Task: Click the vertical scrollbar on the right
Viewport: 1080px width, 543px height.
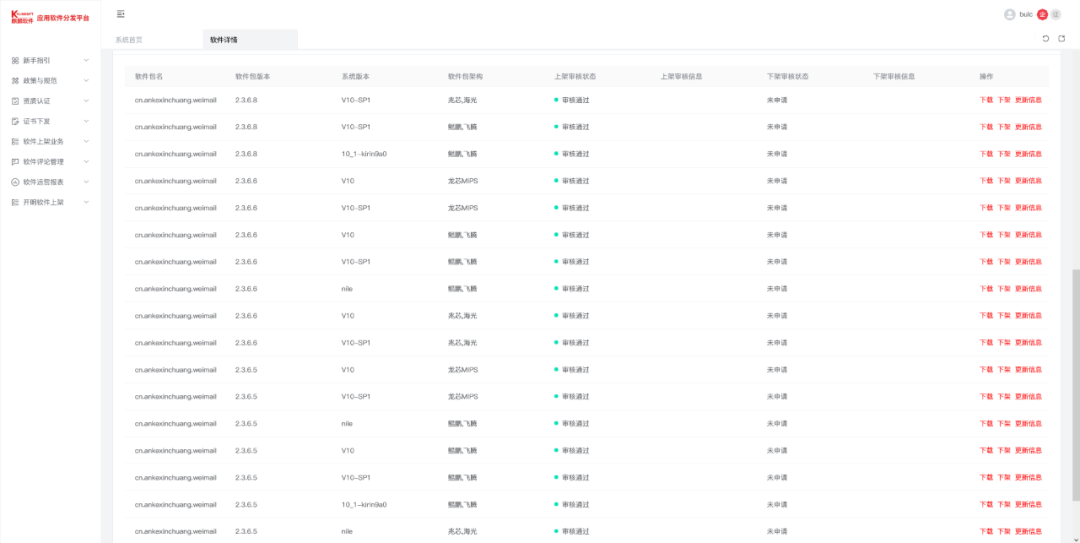Action: coord(1075,400)
